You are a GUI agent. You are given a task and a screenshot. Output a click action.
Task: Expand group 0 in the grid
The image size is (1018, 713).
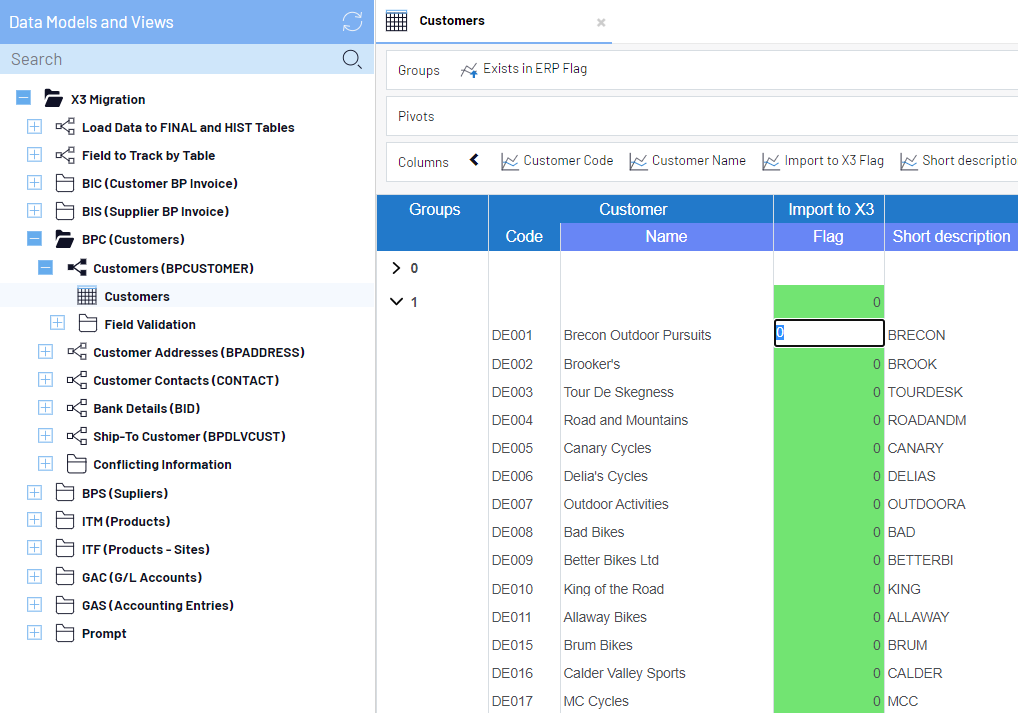coord(396,268)
